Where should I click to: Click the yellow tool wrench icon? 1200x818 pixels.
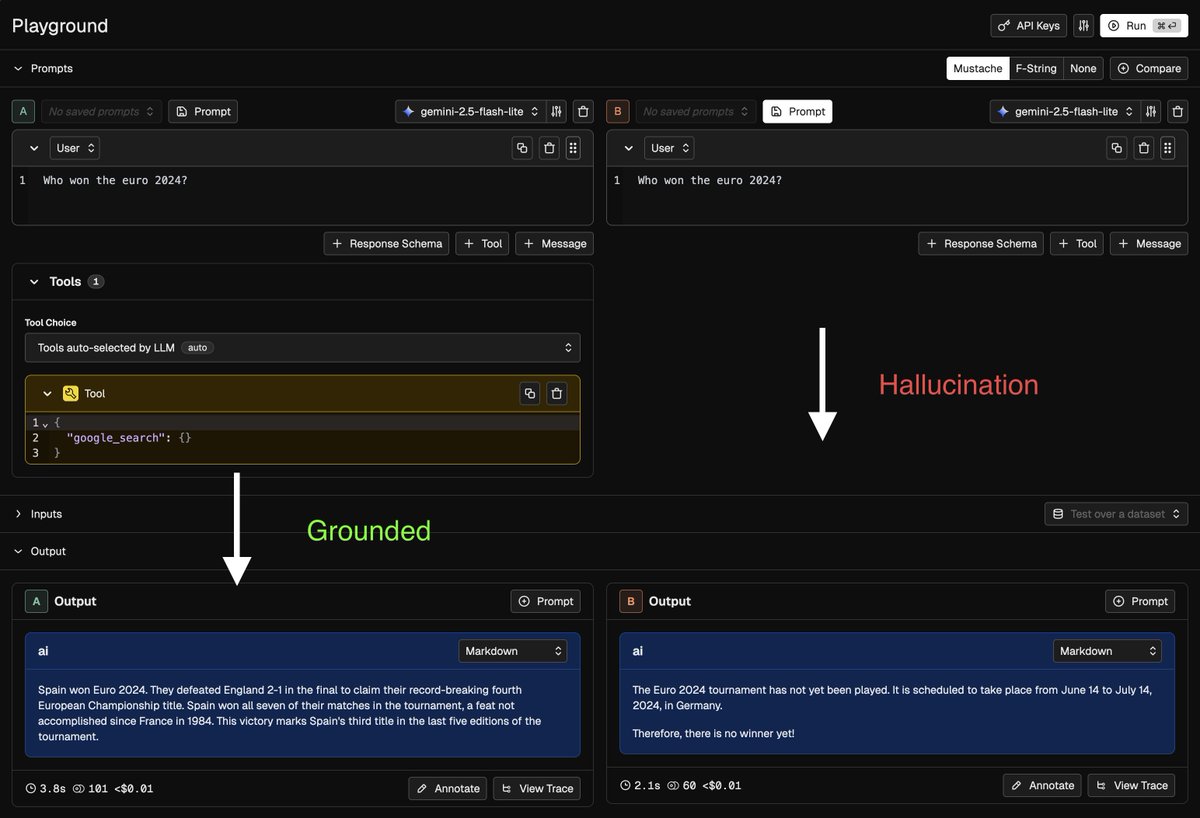(71, 393)
